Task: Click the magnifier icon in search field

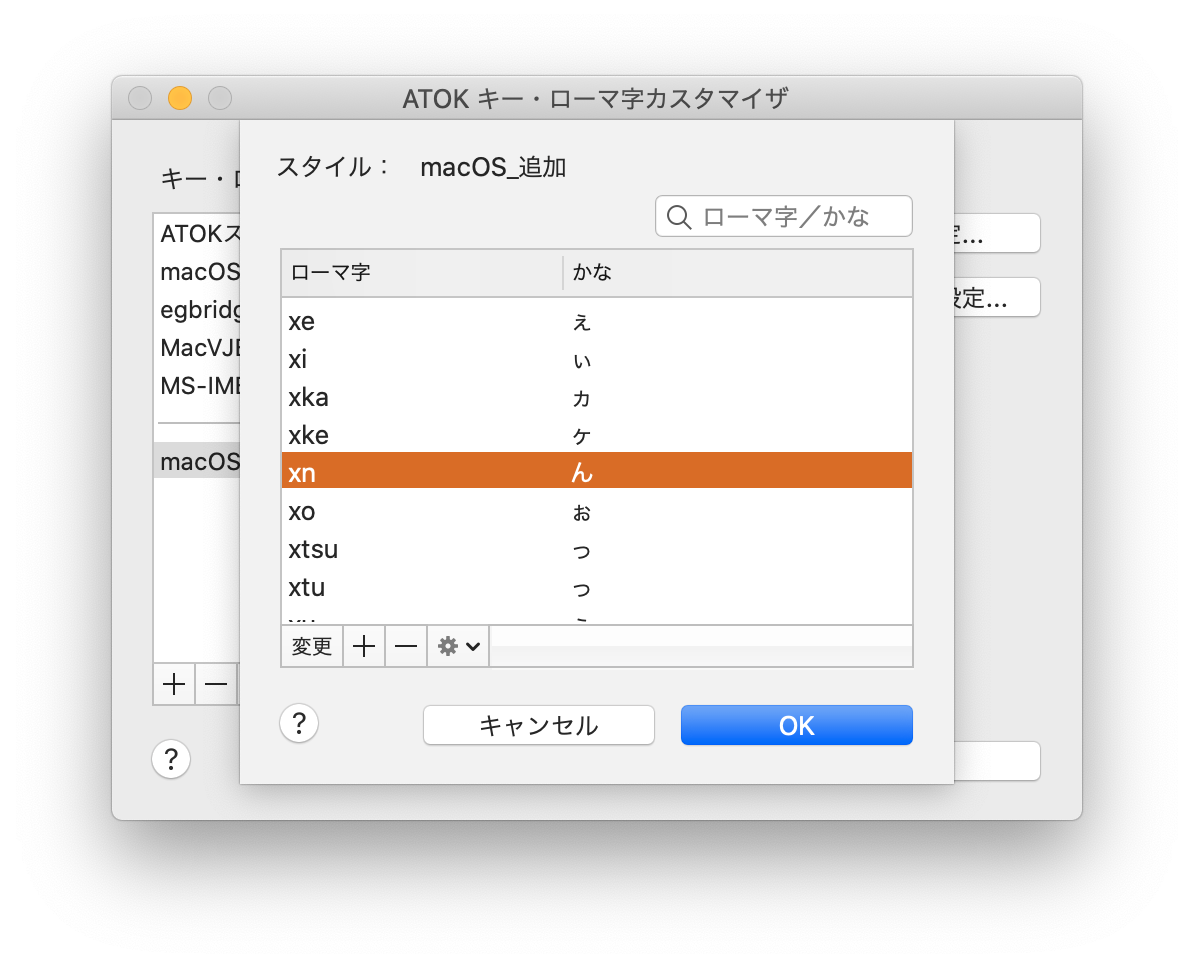Action: (x=678, y=217)
